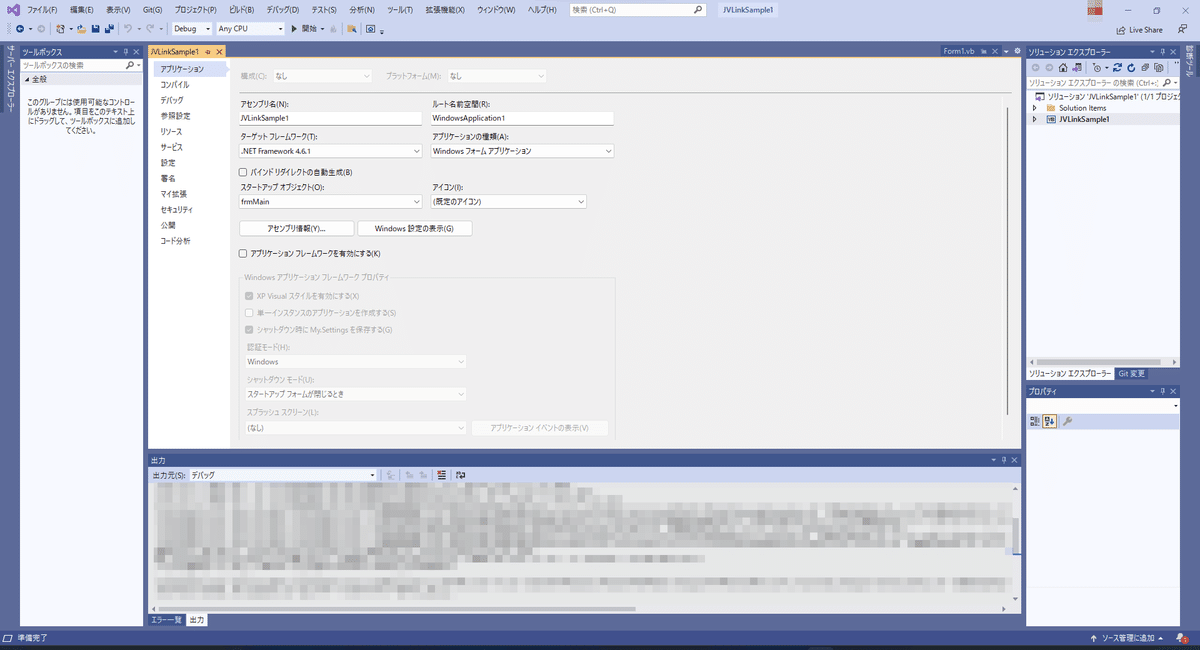Image resolution: width=1200 pixels, height=650 pixels.
Task: Click the Save All icon in the toolbar
Action: click(108, 28)
